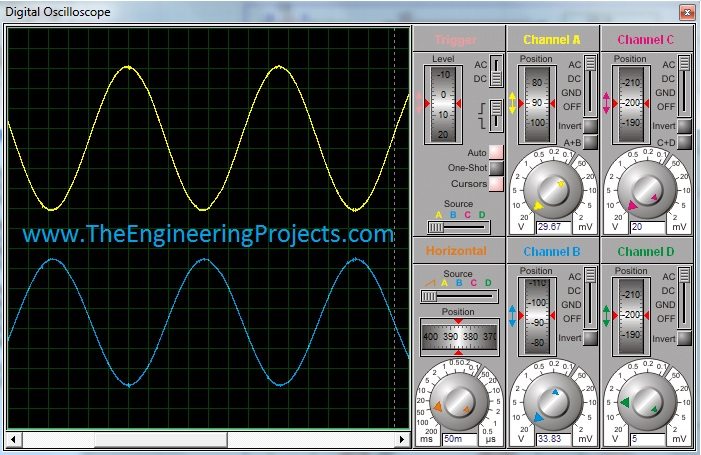Viewport: 701px width, 455px height.
Task: Close the Digital Oscilloscope window
Action: (687, 12)
